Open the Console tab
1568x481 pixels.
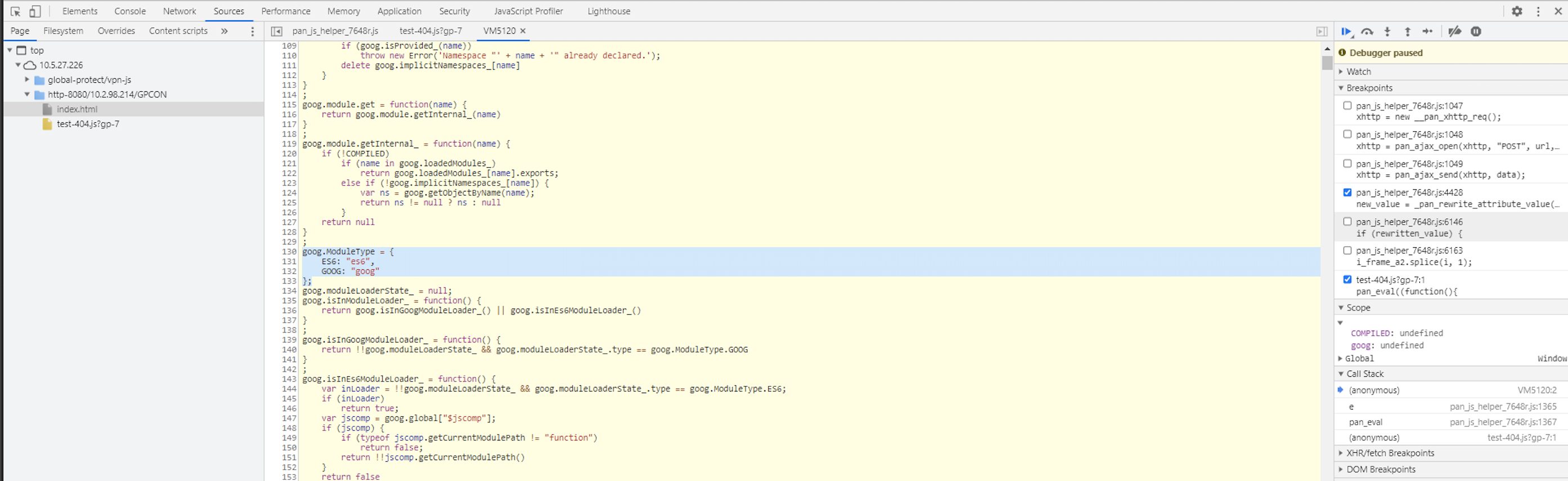(x=129, y=11)
